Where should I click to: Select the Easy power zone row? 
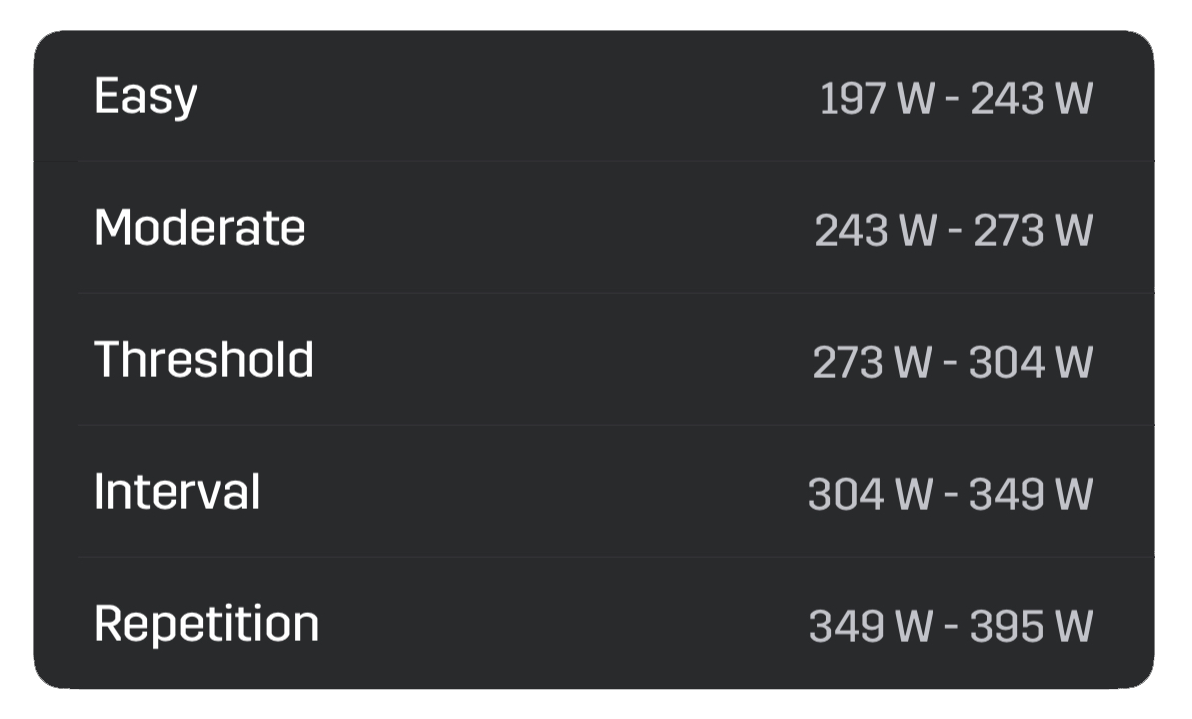click(x=594, y=96)
